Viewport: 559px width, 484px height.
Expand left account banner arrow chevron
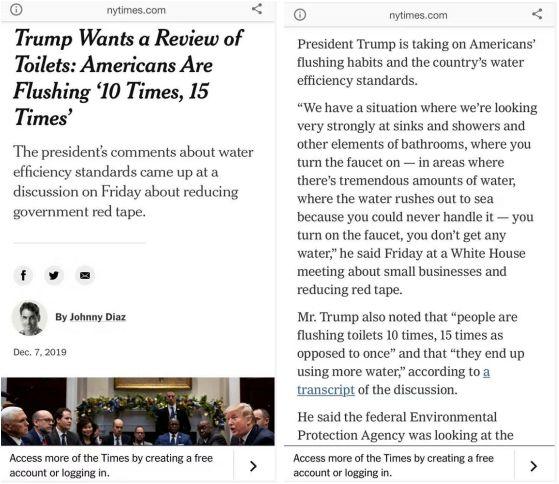(x=253, y=466)
